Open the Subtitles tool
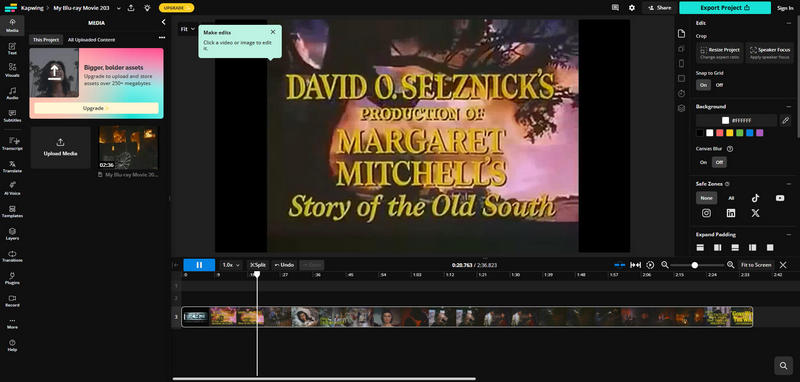The image size is (800, 382). tap(12, 116)
